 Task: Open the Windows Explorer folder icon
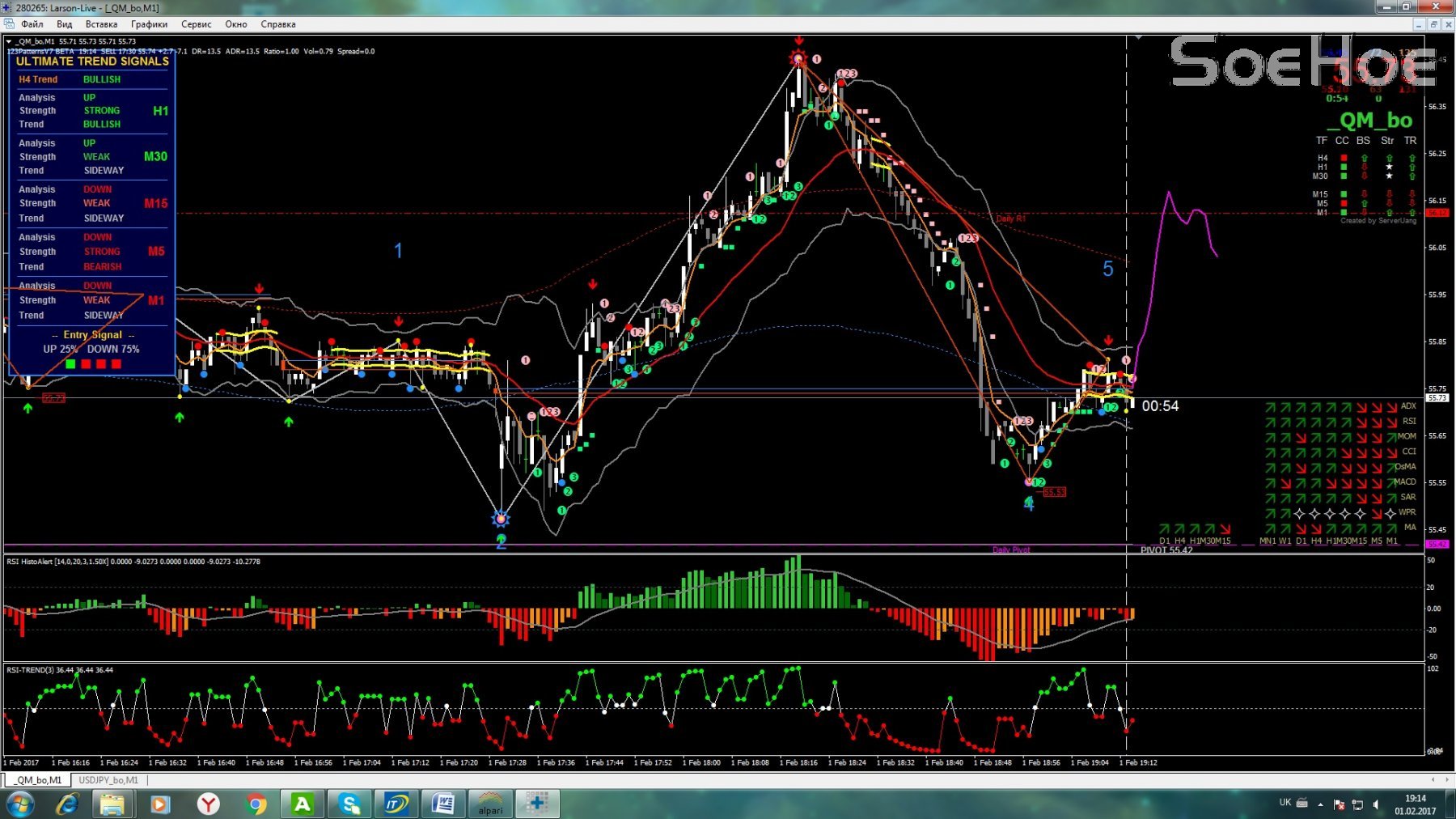[112, 804]
